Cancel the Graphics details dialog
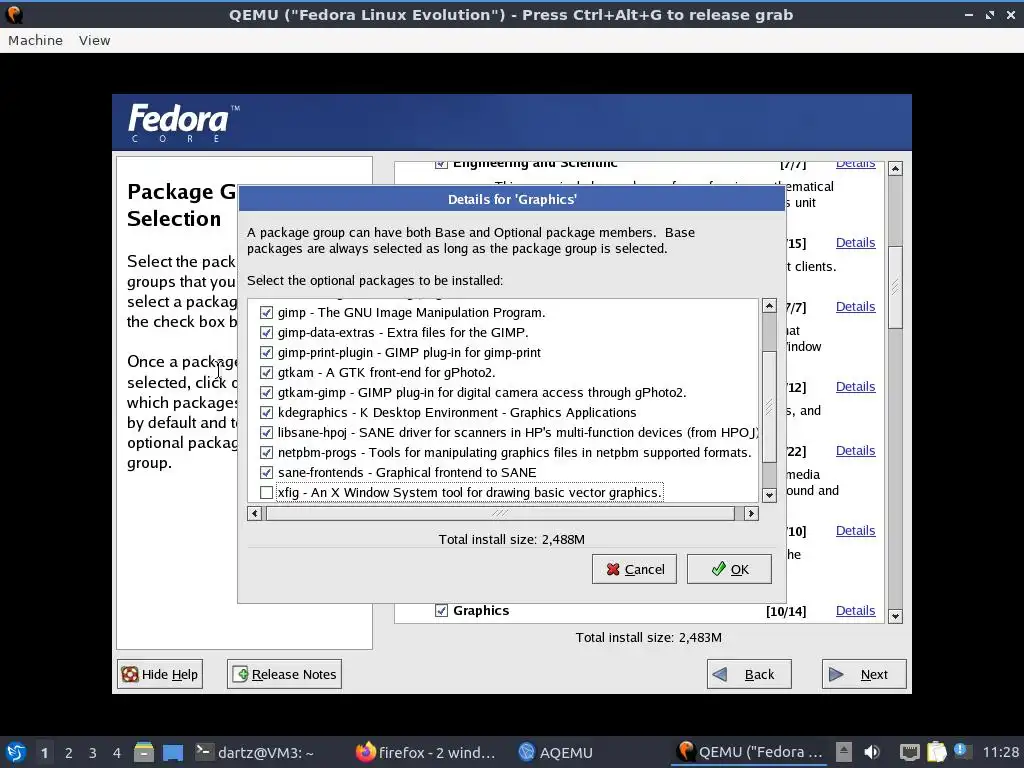The image size is (1024, 768). tap(634, 569)
